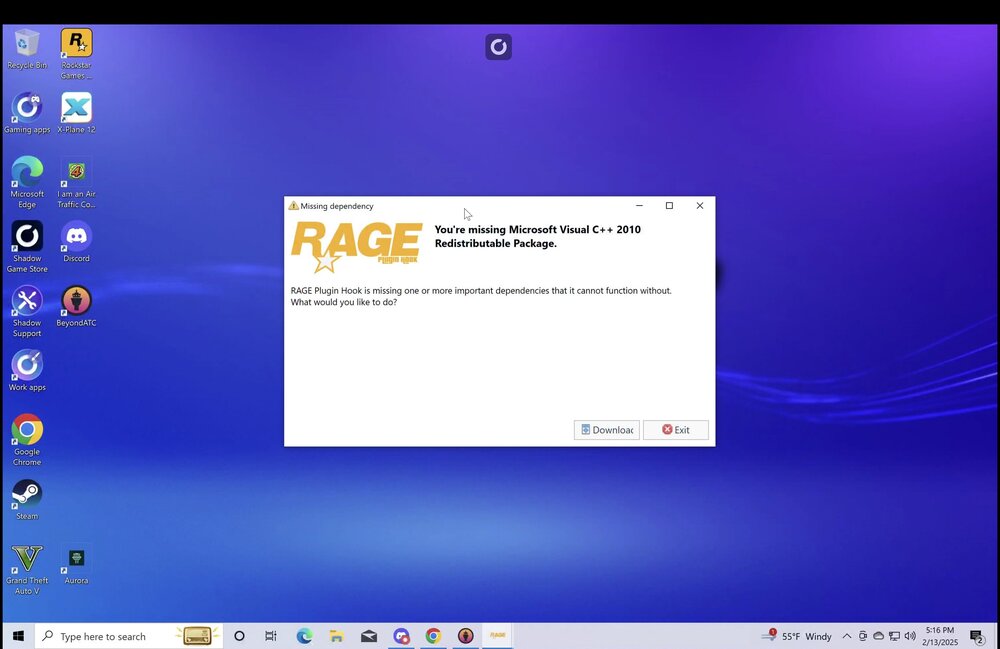Open Discord from the desktop
This screenshot has height=649, width=1000.
tap(76, 237)
